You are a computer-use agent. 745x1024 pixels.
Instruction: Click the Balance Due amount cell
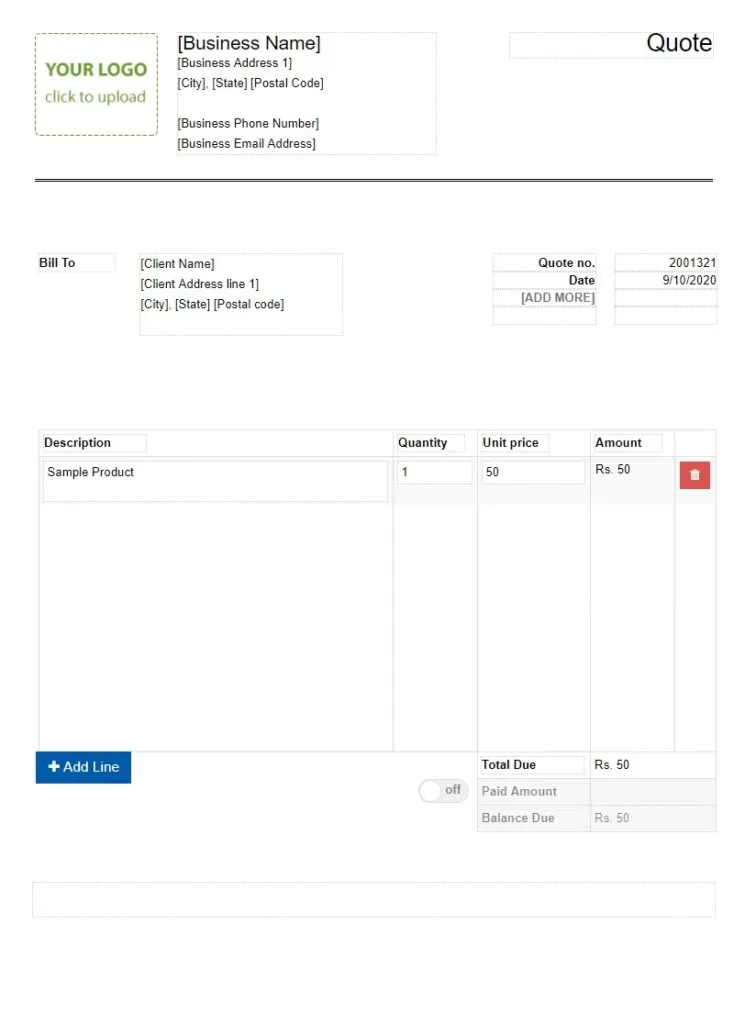(x=650, y=817)
